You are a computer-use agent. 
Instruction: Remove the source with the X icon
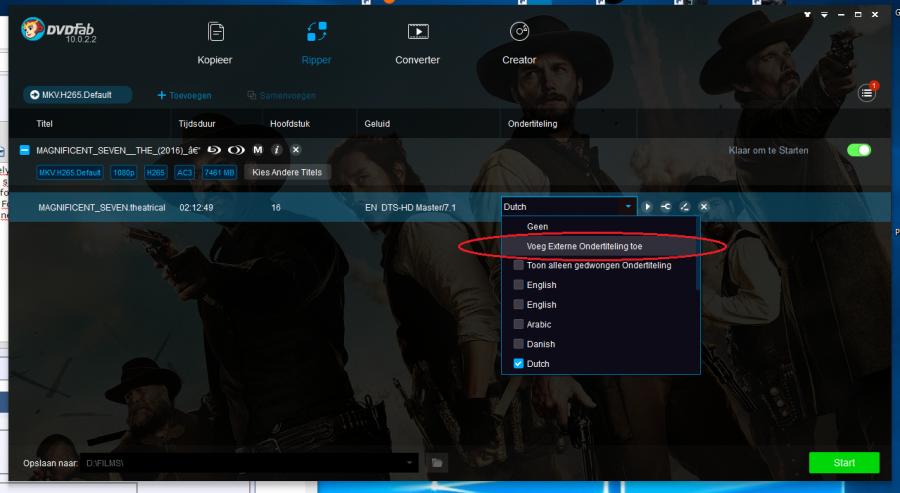point(296,150)
